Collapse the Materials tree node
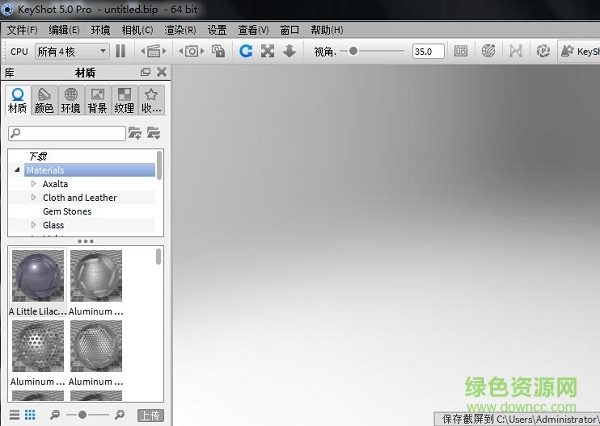600x426 pixels. (17, 170)
